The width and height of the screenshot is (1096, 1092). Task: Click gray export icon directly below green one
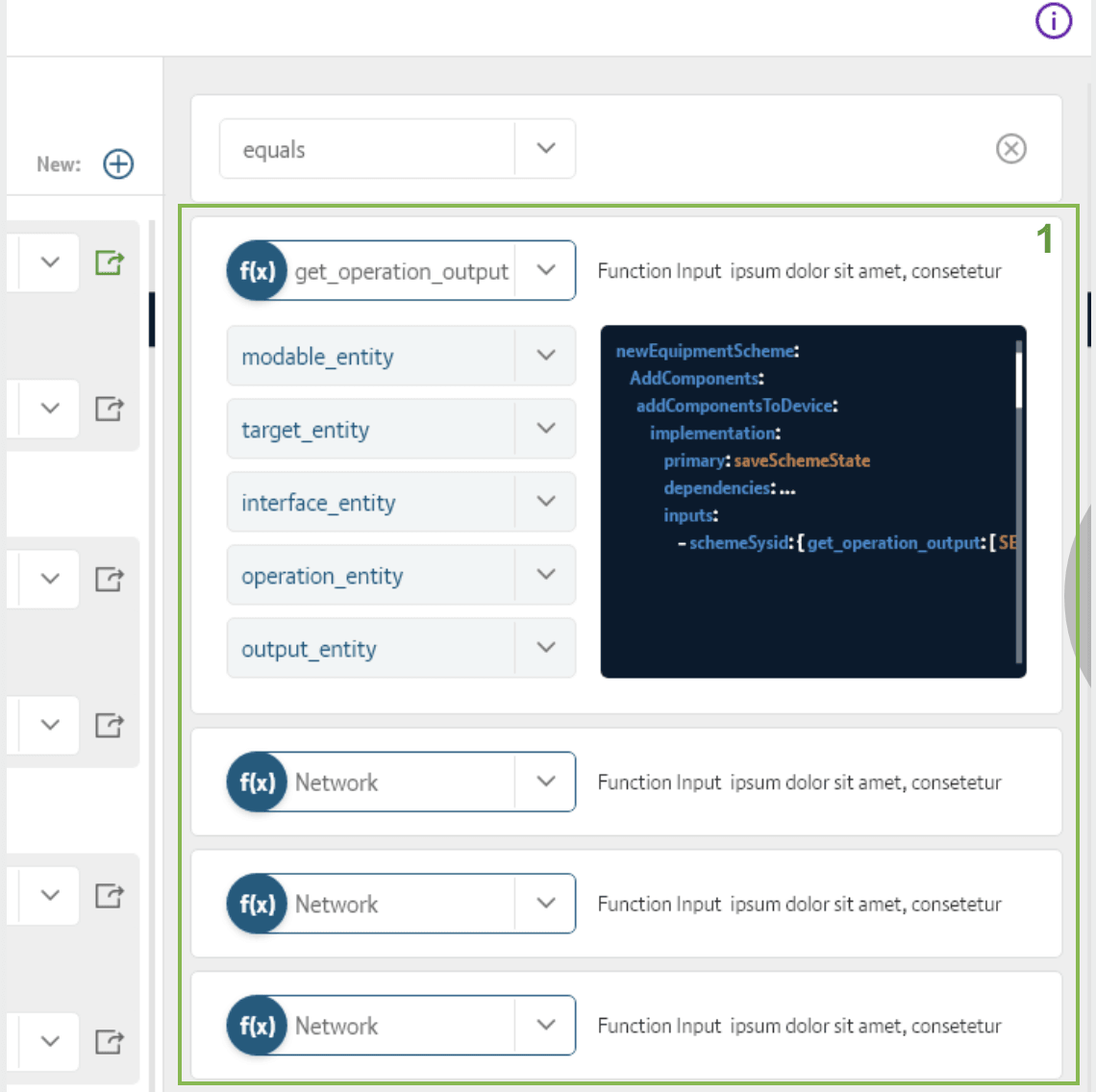[110, 409]
